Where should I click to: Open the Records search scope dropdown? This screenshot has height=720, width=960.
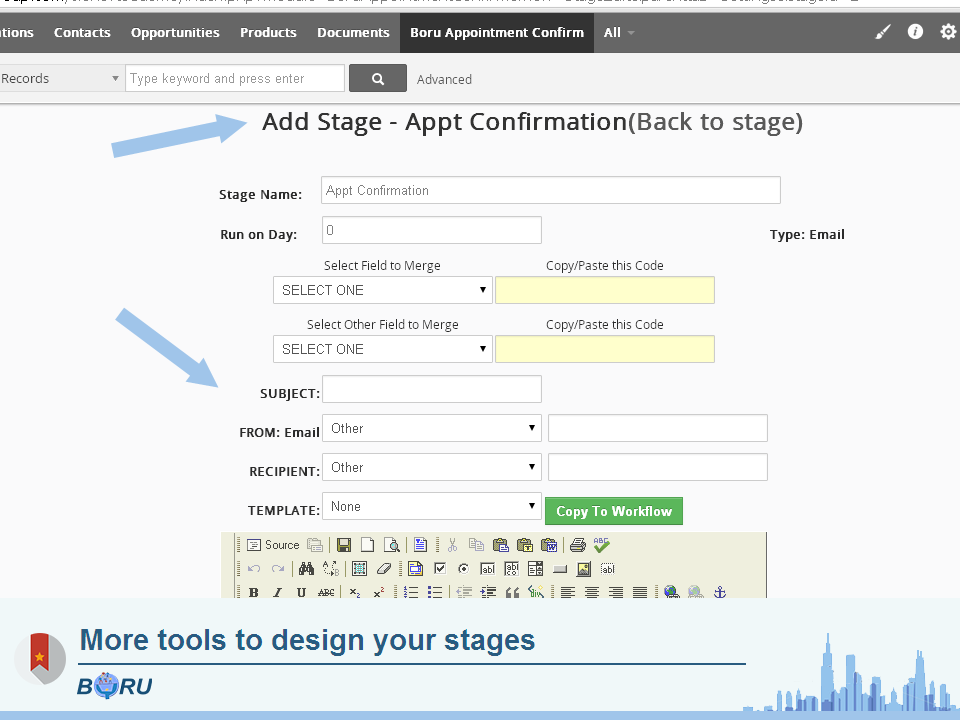click(60, 78)
